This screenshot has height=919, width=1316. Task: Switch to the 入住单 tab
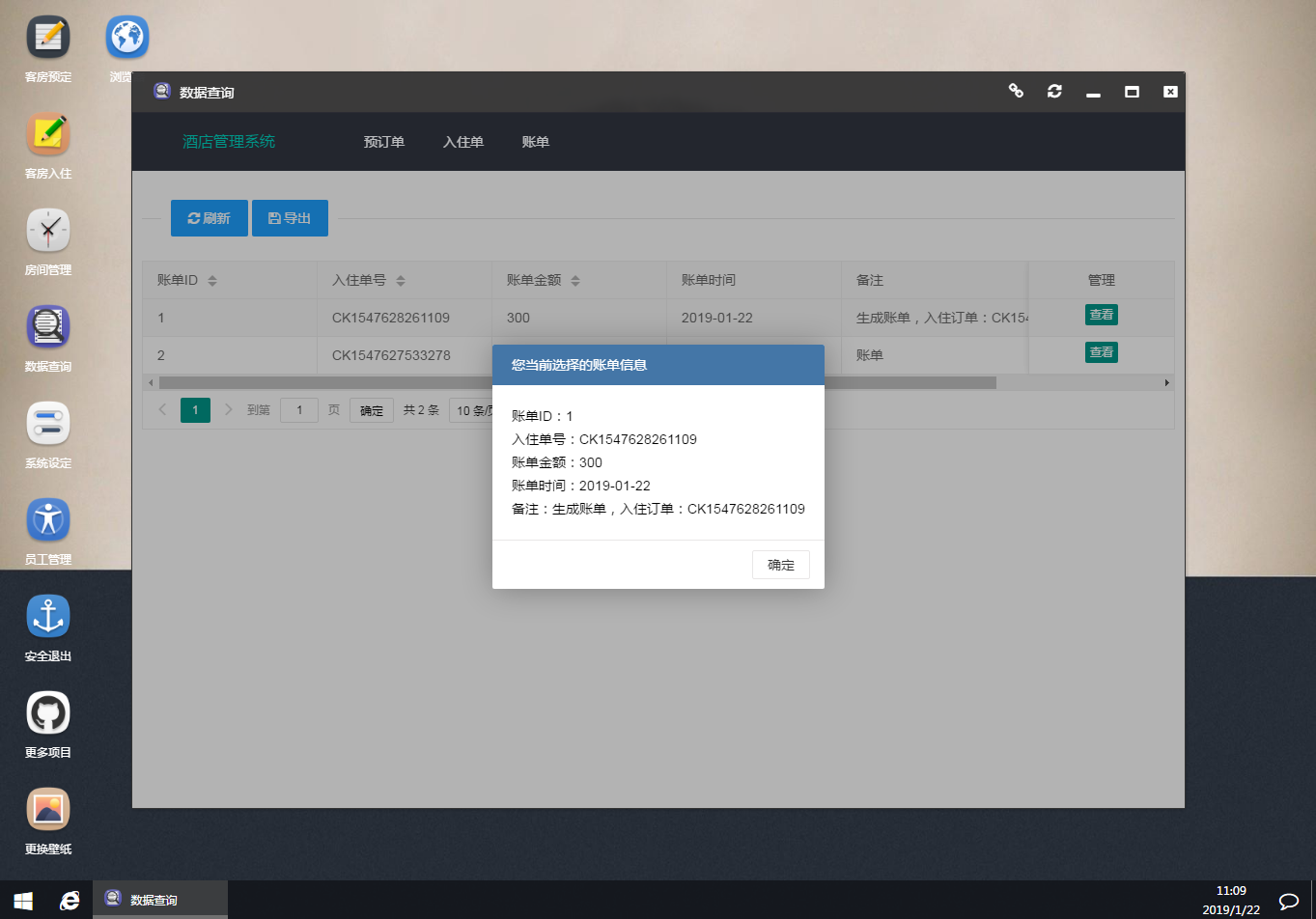(463, 142)
